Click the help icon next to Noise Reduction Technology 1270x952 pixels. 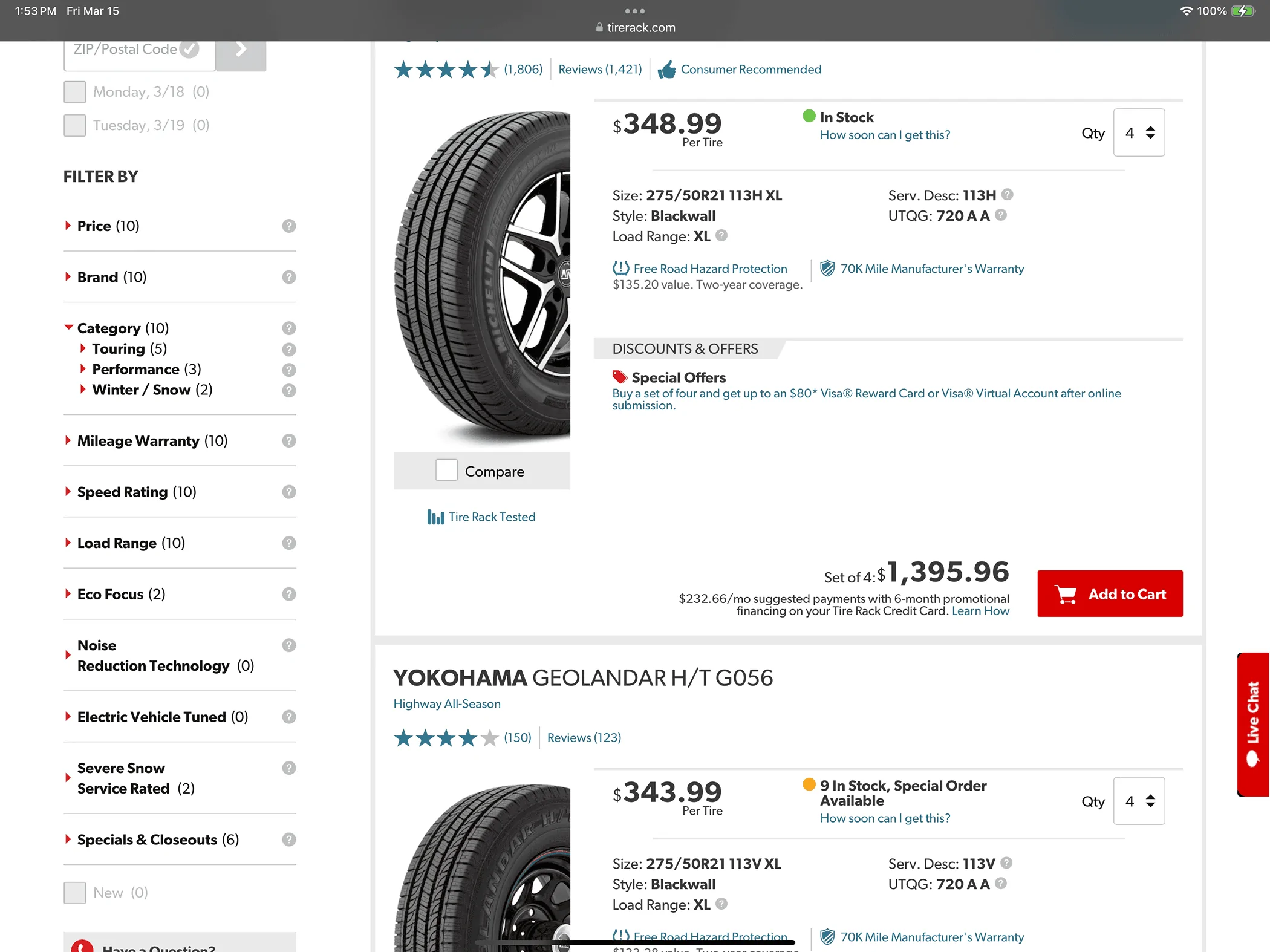(x=289, y=645)
